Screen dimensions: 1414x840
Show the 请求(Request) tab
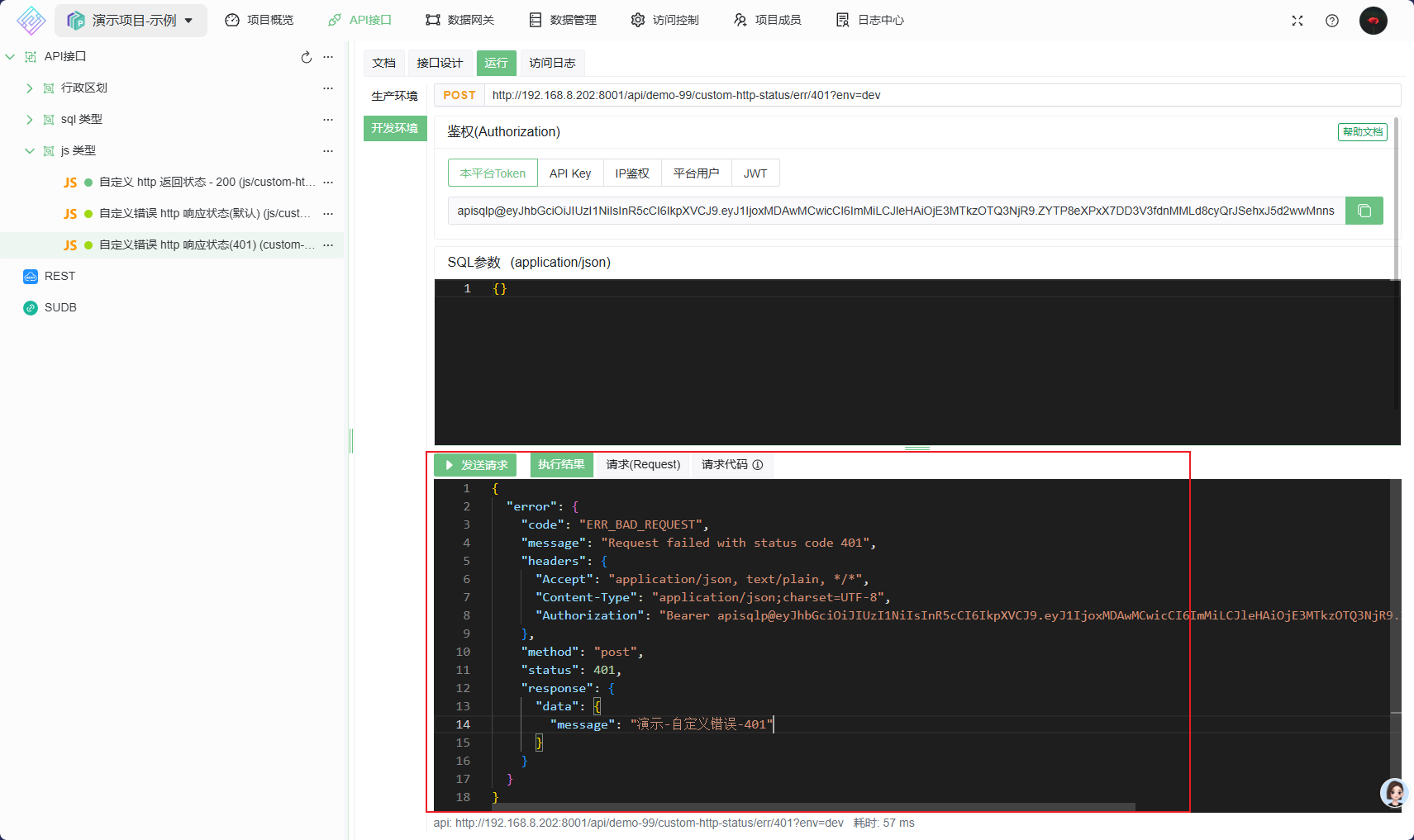[x=643, y=465]
